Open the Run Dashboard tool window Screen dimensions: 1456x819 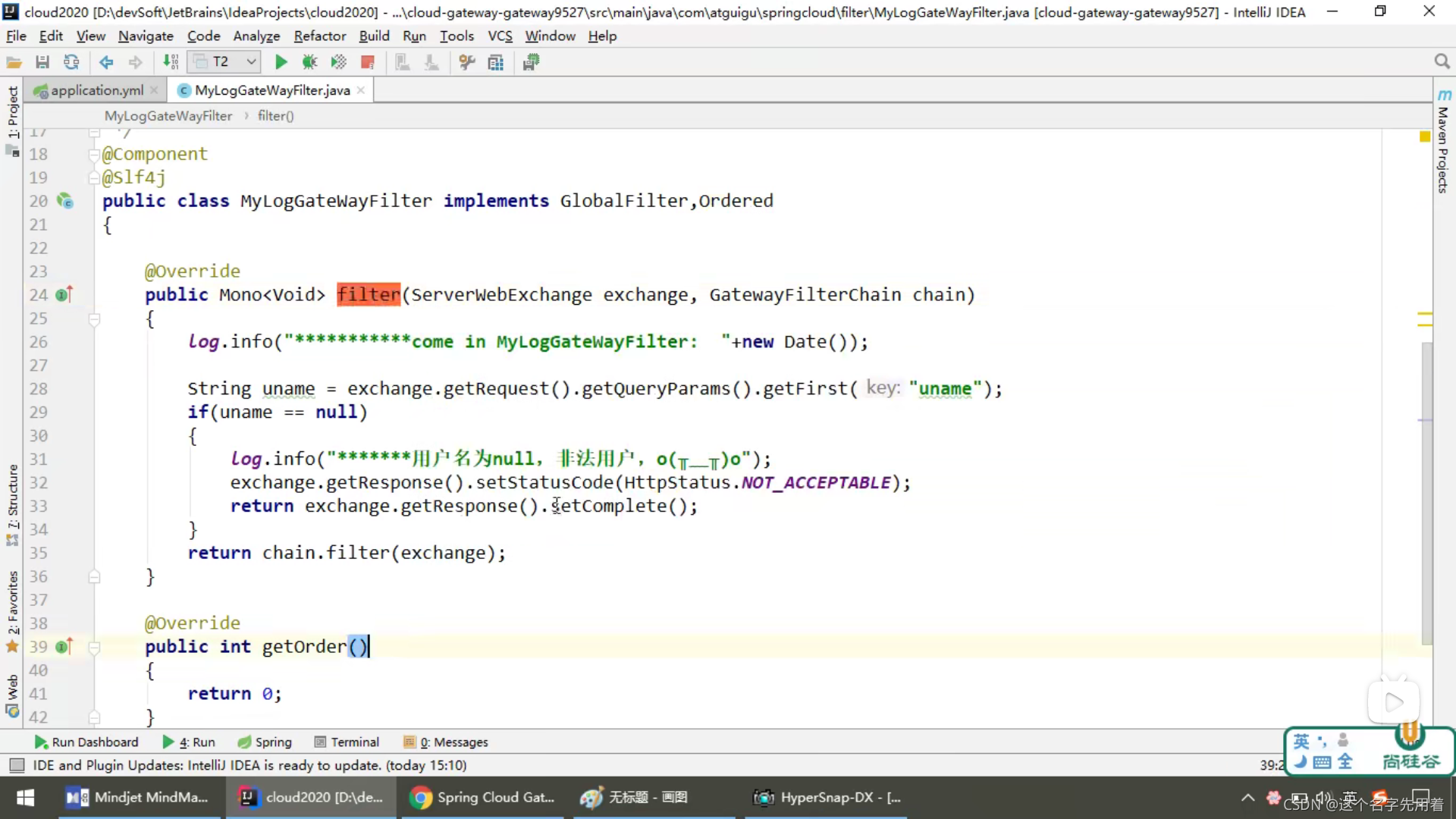pos(86,742)
